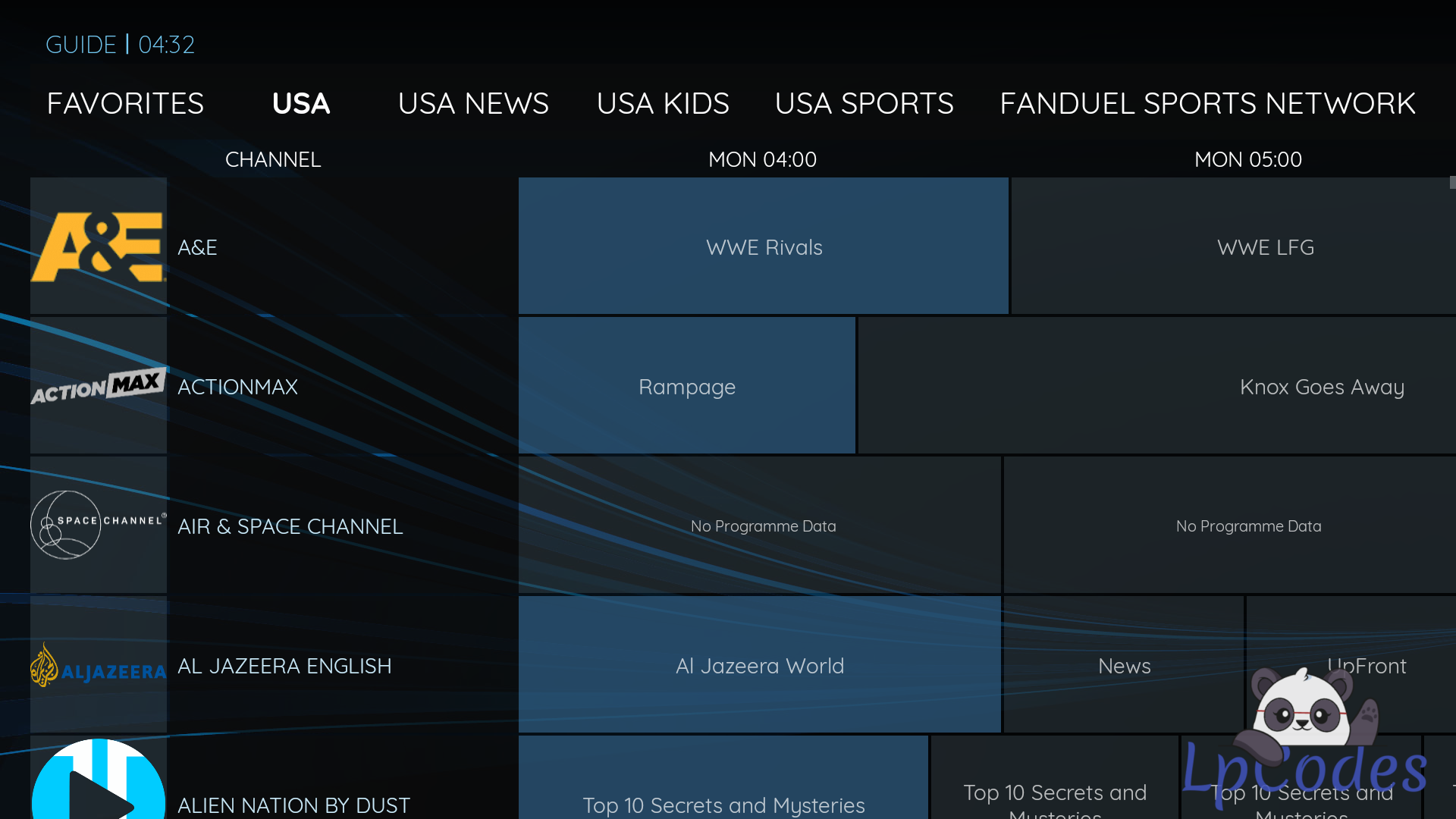This screenshot has width=1456, height=819.
Task: Open Top 10 Secrets and Mysteries at 04:00
Action: click(x=723, y=778)
